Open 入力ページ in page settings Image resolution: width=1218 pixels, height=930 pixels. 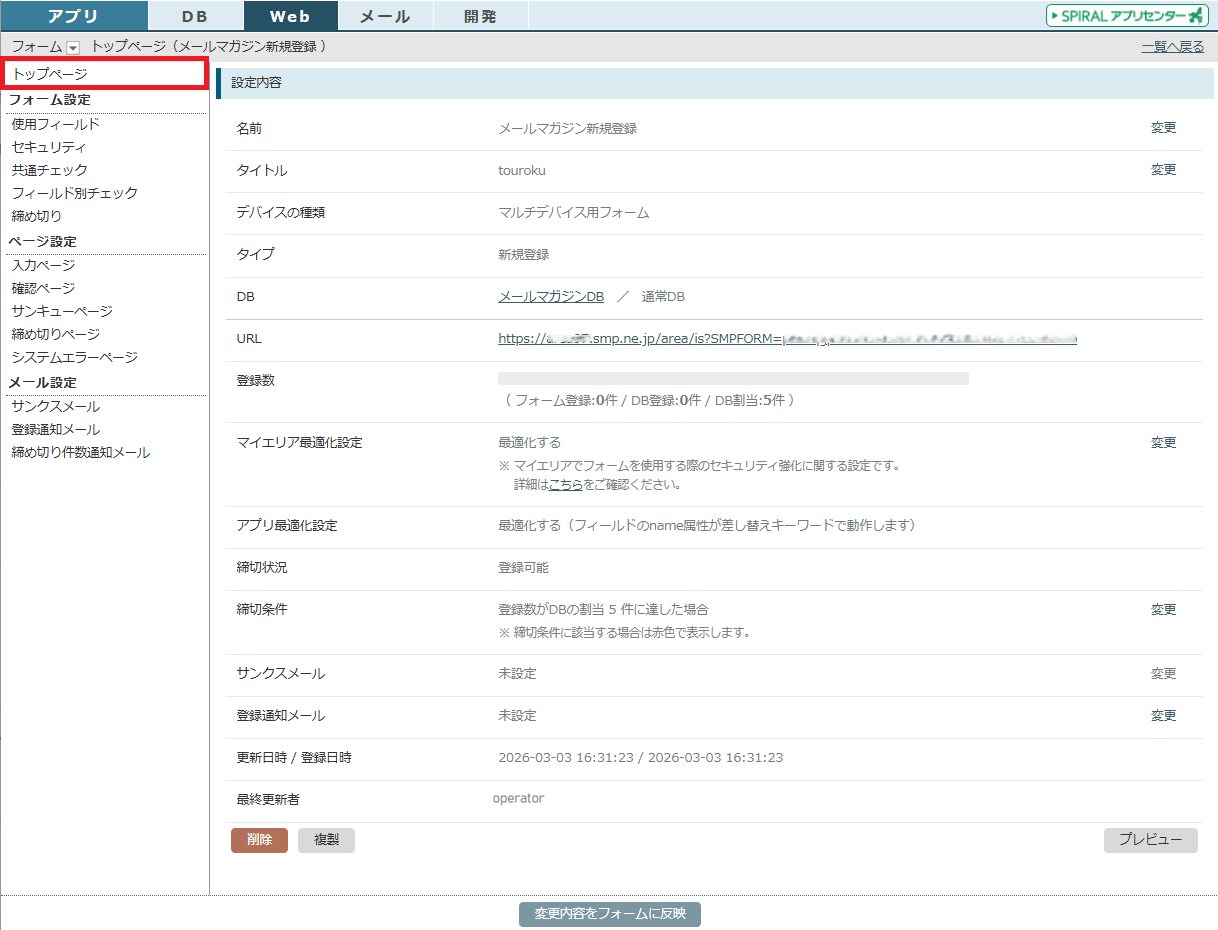(43, 265)
